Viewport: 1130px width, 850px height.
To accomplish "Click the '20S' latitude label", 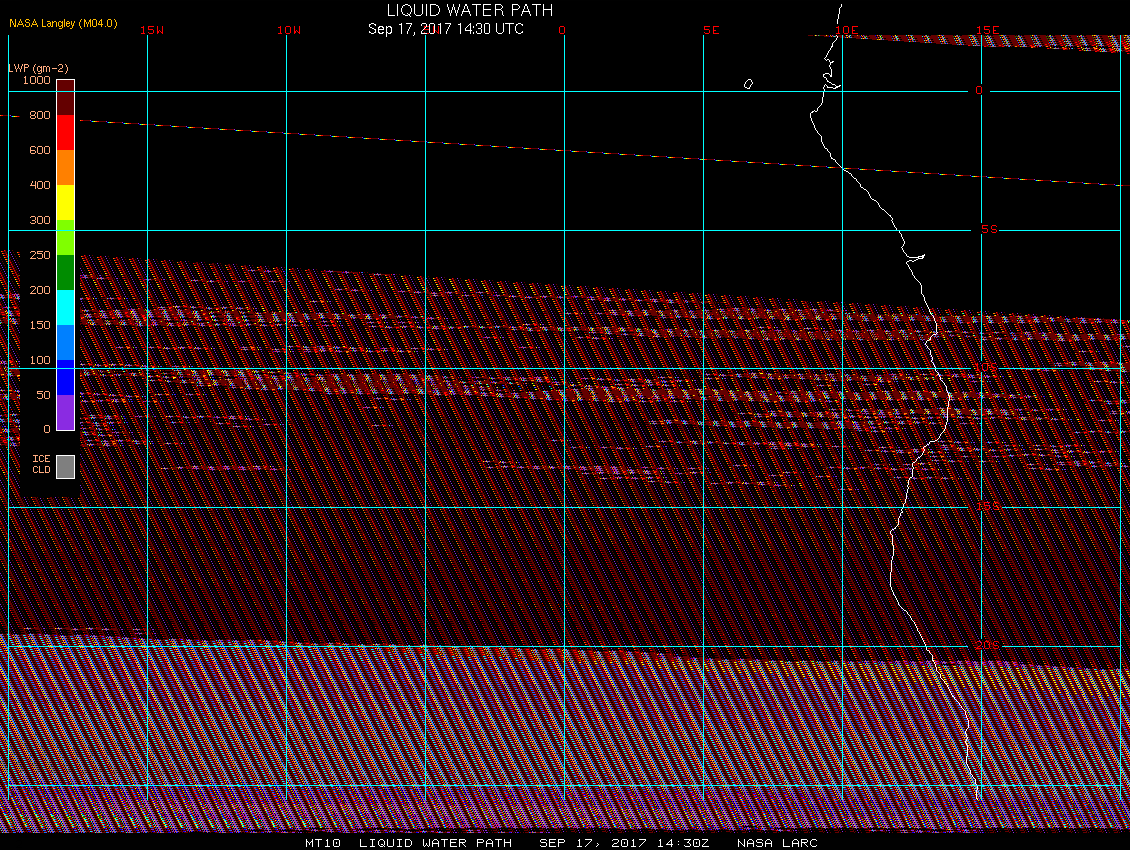I will coord(987,645).
